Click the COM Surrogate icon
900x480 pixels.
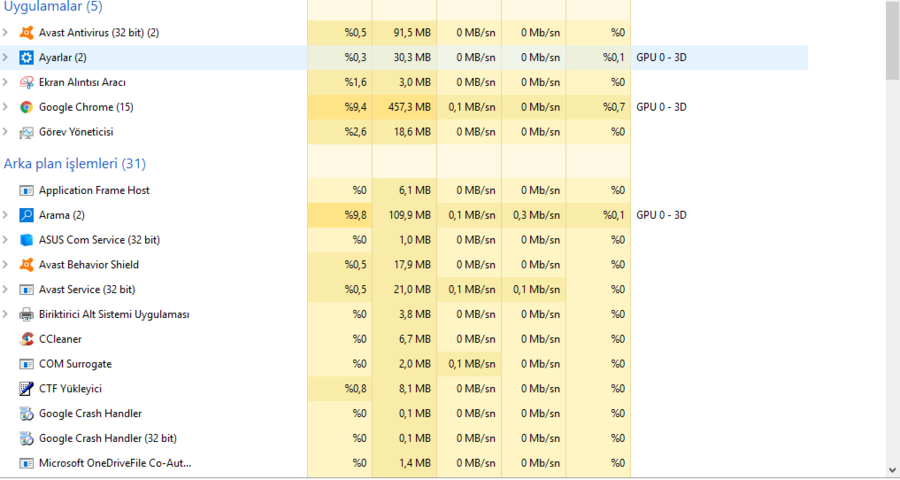click(x=26, y=364)
